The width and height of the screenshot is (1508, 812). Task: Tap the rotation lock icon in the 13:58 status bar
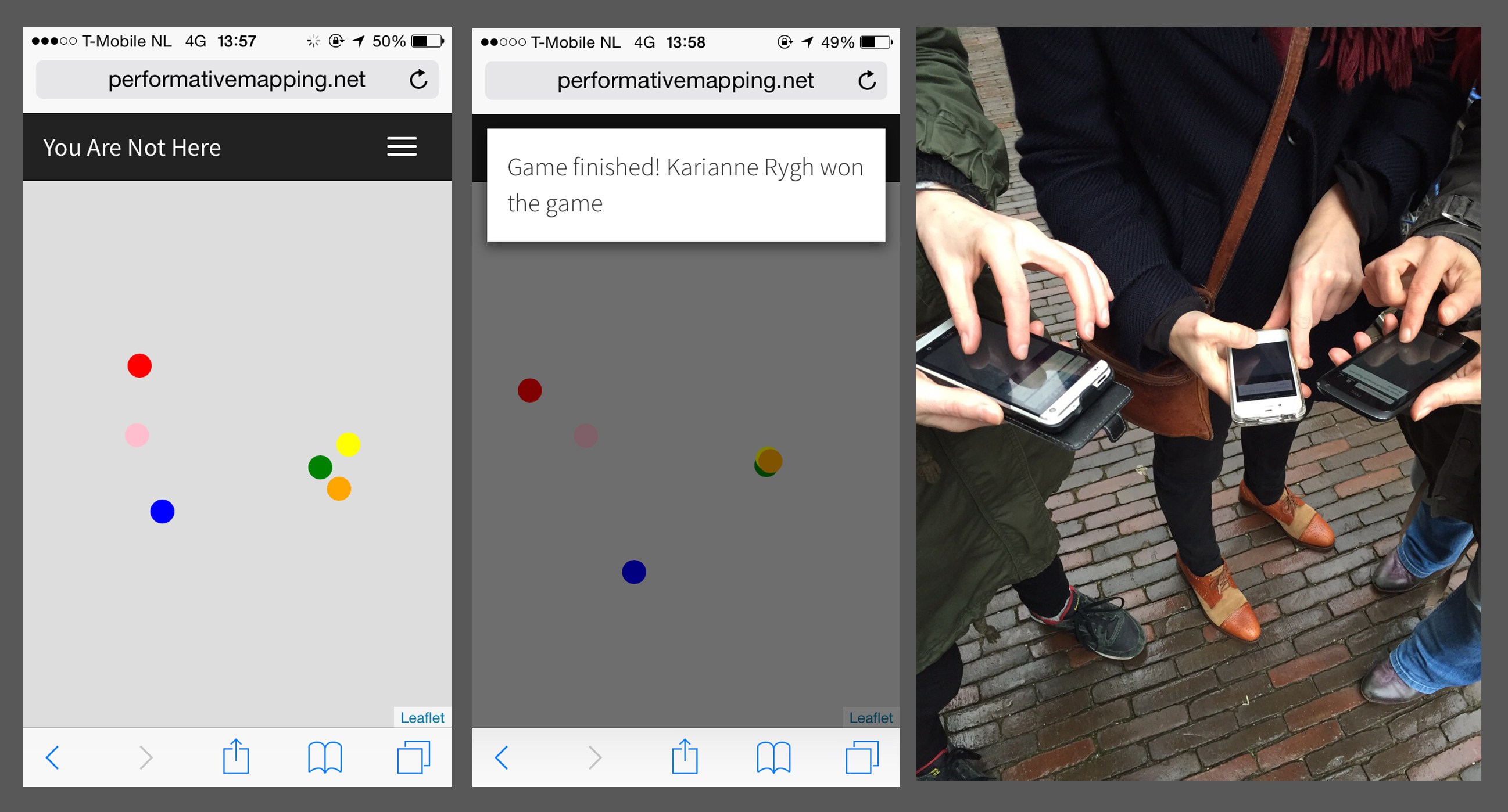pos(785,42)
